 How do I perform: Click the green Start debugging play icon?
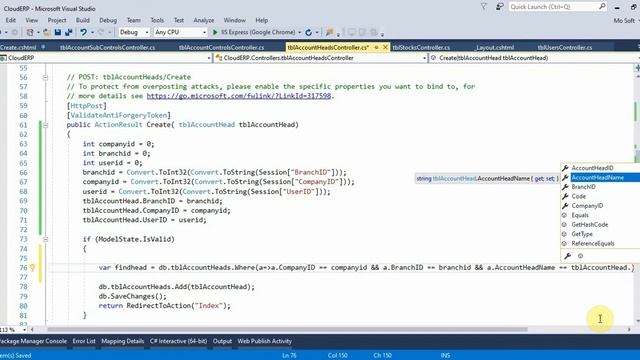(x=215, y=32)
